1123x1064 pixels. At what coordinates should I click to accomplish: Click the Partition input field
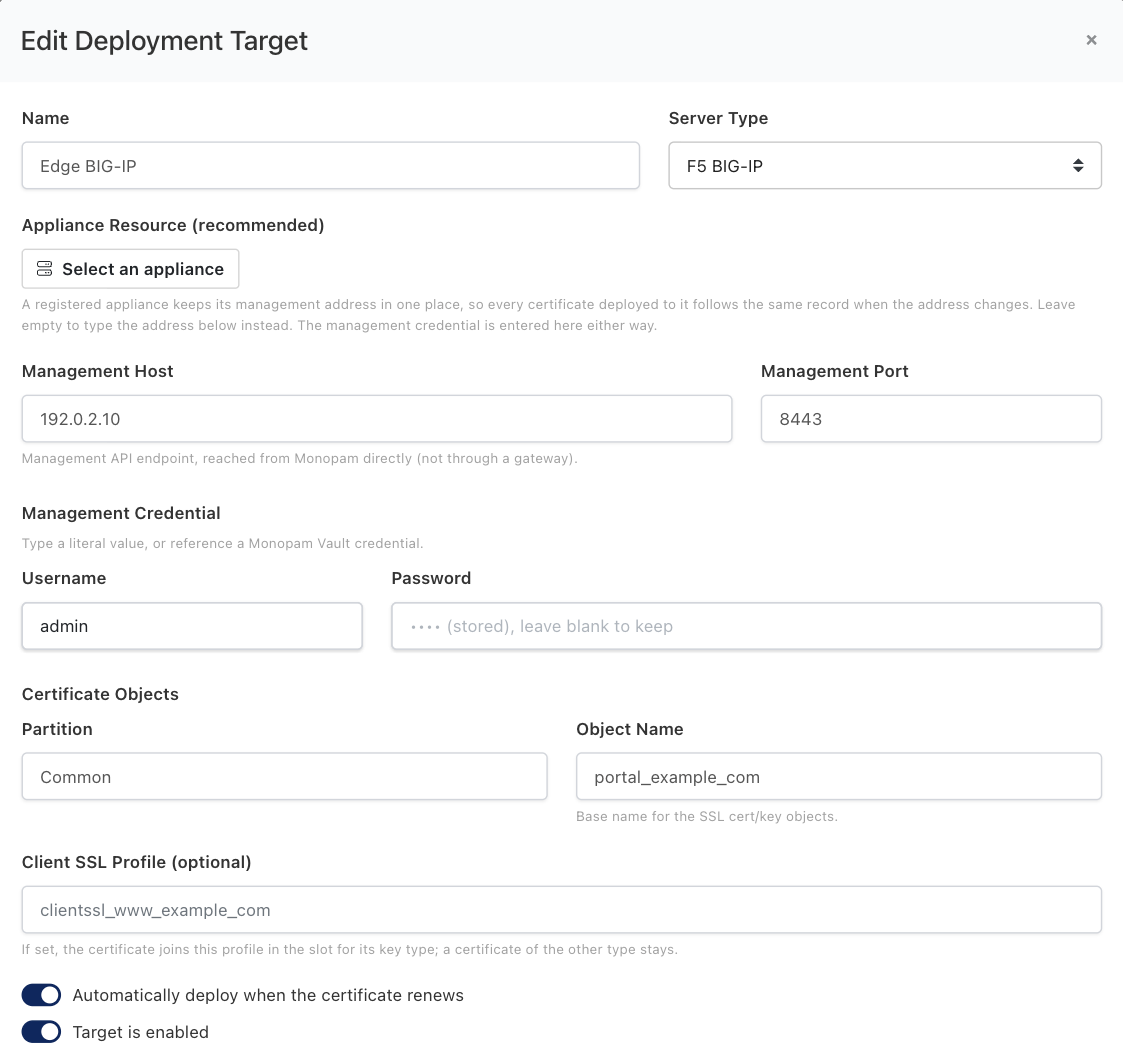pos(284,776)
